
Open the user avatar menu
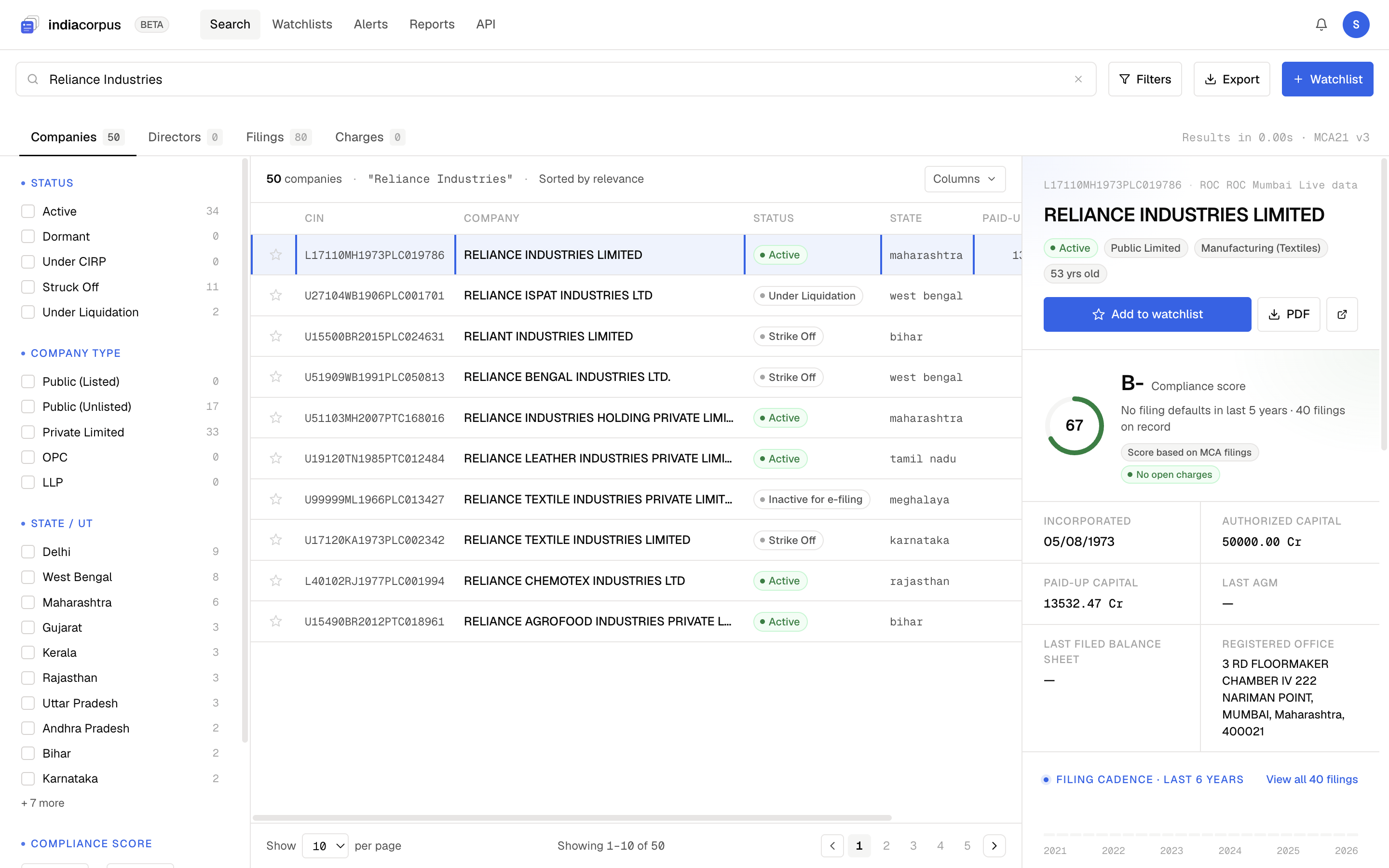pyautogui.click(x=1356, y=25)
